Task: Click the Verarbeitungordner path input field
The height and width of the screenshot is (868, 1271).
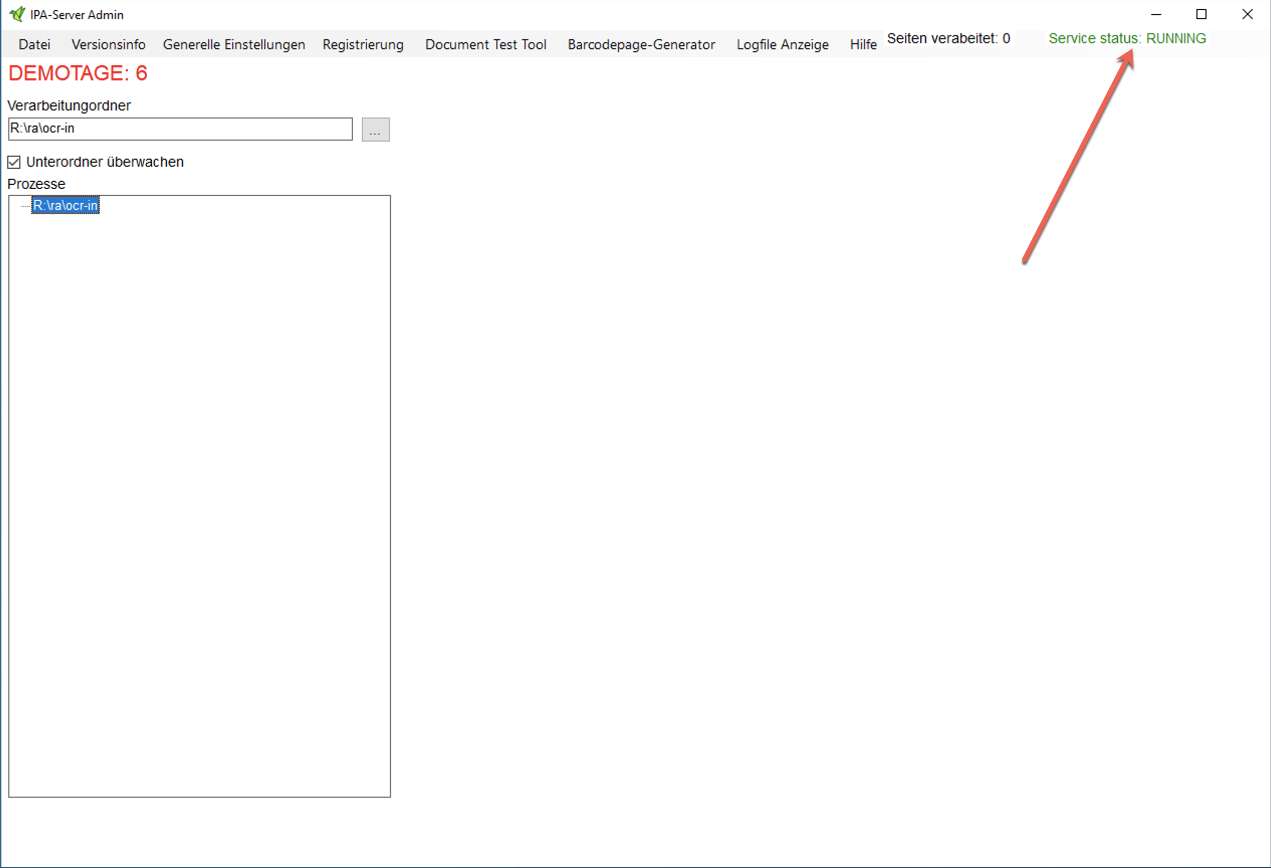Action: [180, 129]
